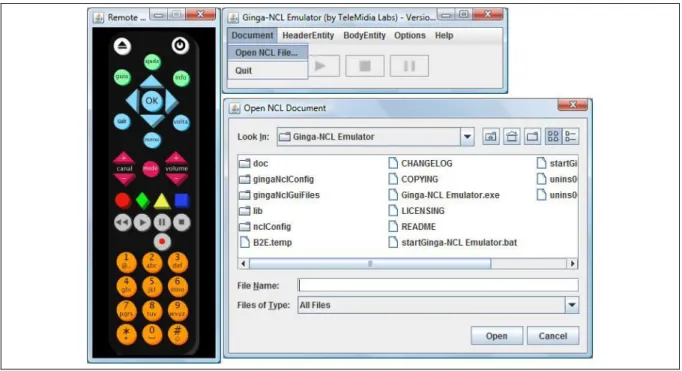Click number 3 def key on remote

coord(177,262)
